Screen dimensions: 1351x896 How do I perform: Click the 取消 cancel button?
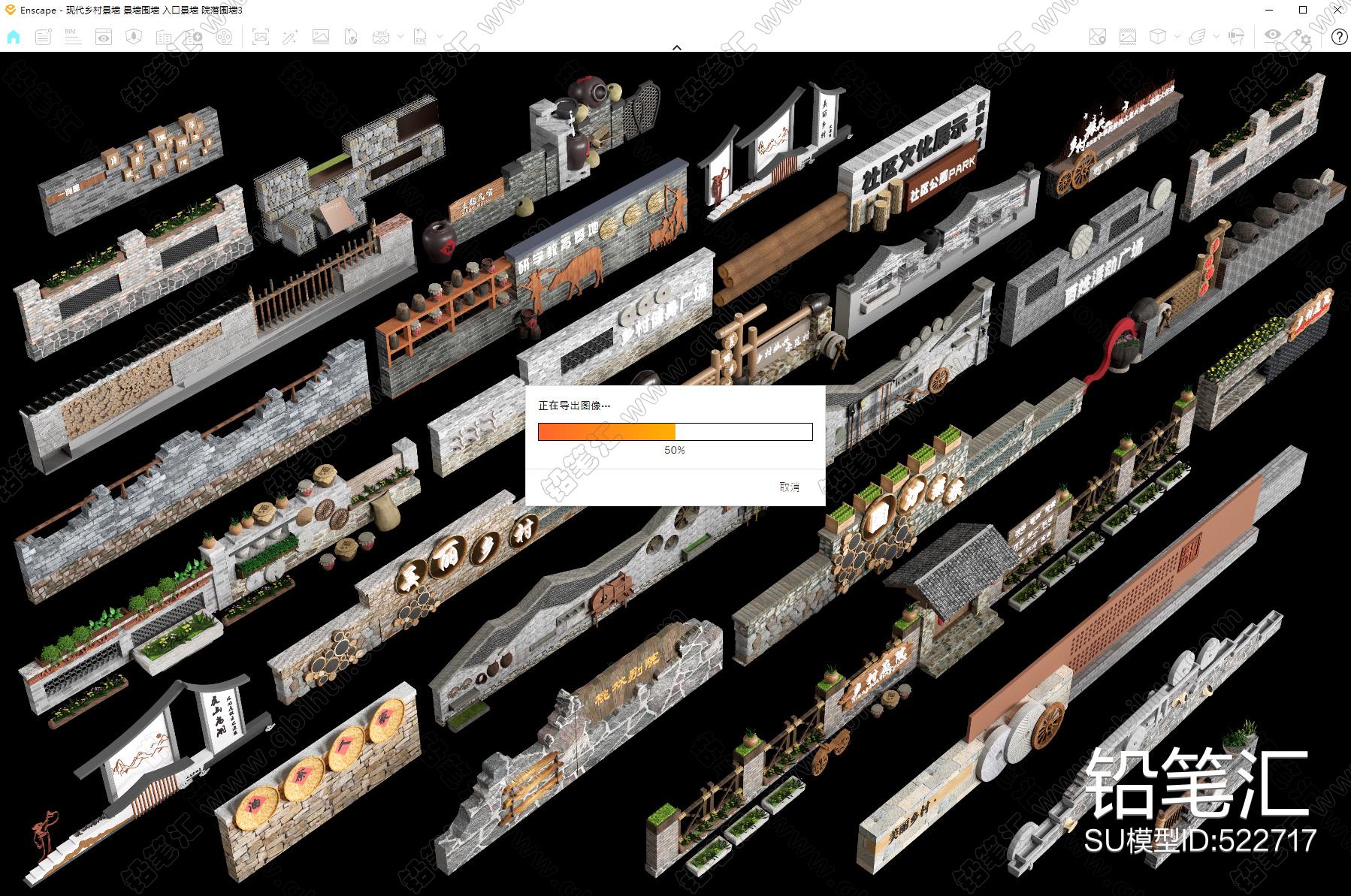[x=789, y=487]
